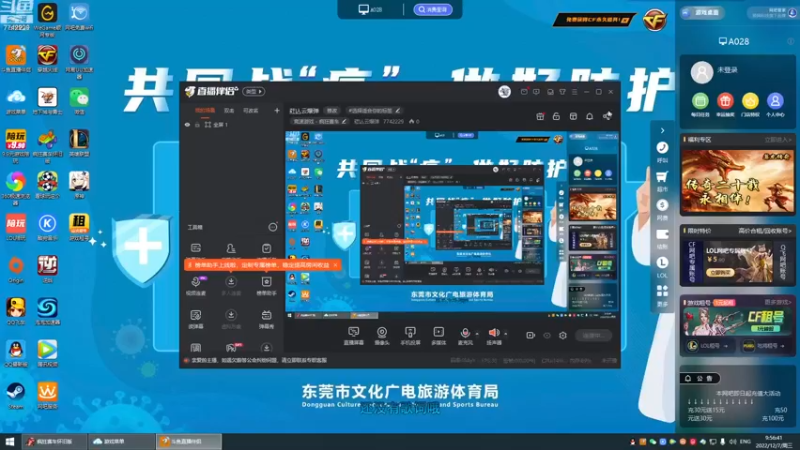
Task: Open the 榜单助手 tool
Action: point(266,286)
